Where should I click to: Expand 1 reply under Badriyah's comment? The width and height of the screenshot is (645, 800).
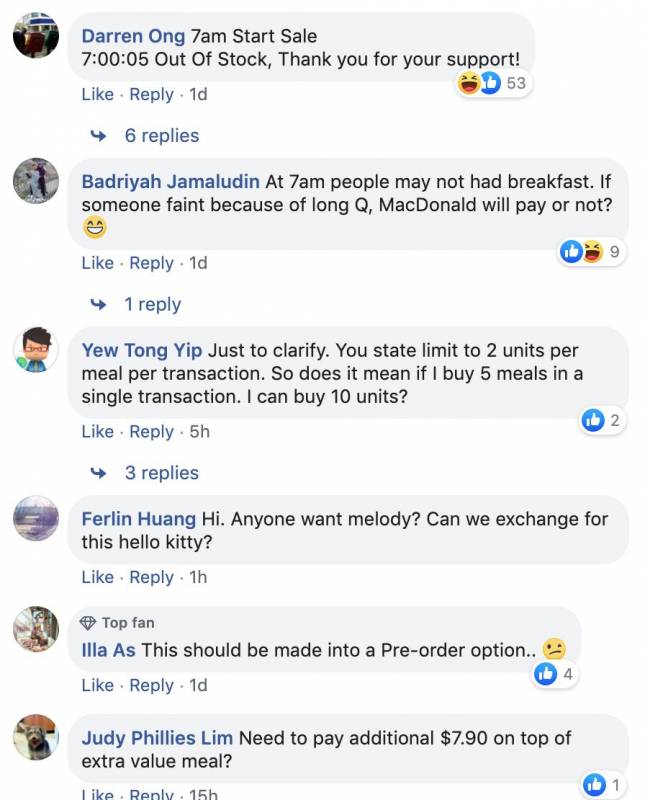click(x=152, y=304)
